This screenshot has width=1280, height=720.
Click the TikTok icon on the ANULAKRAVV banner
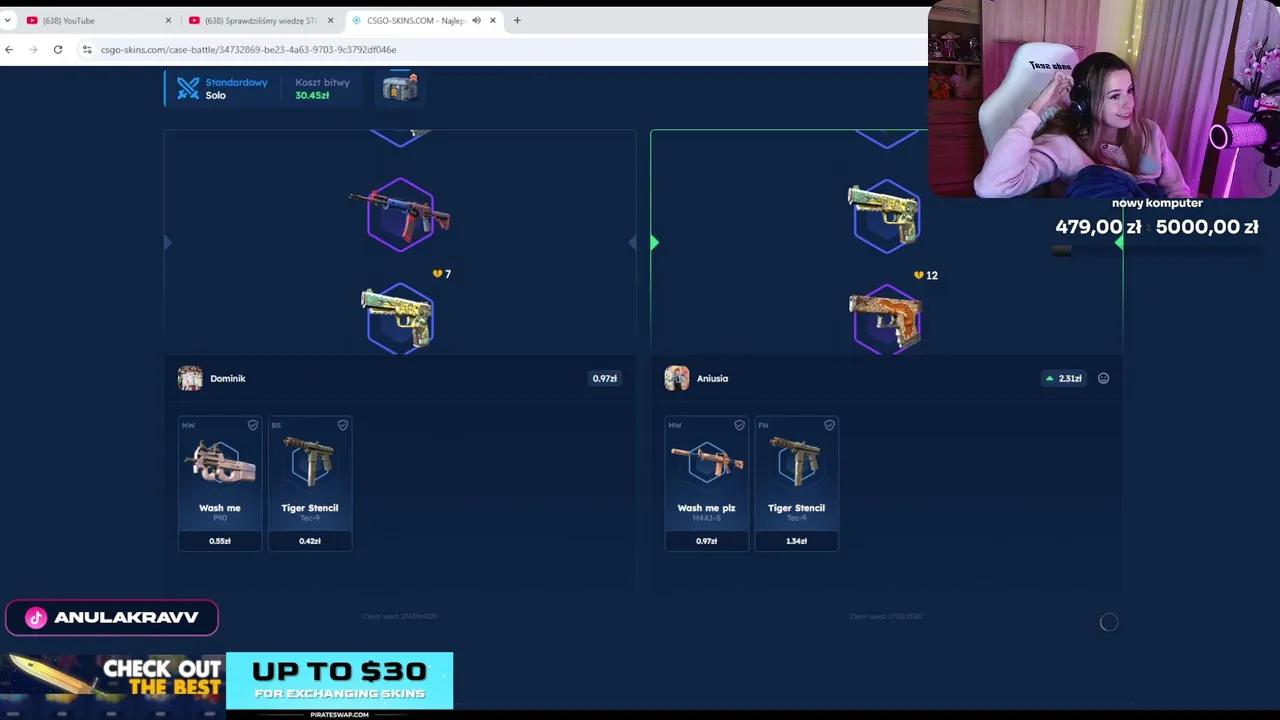tap(36, 617)
